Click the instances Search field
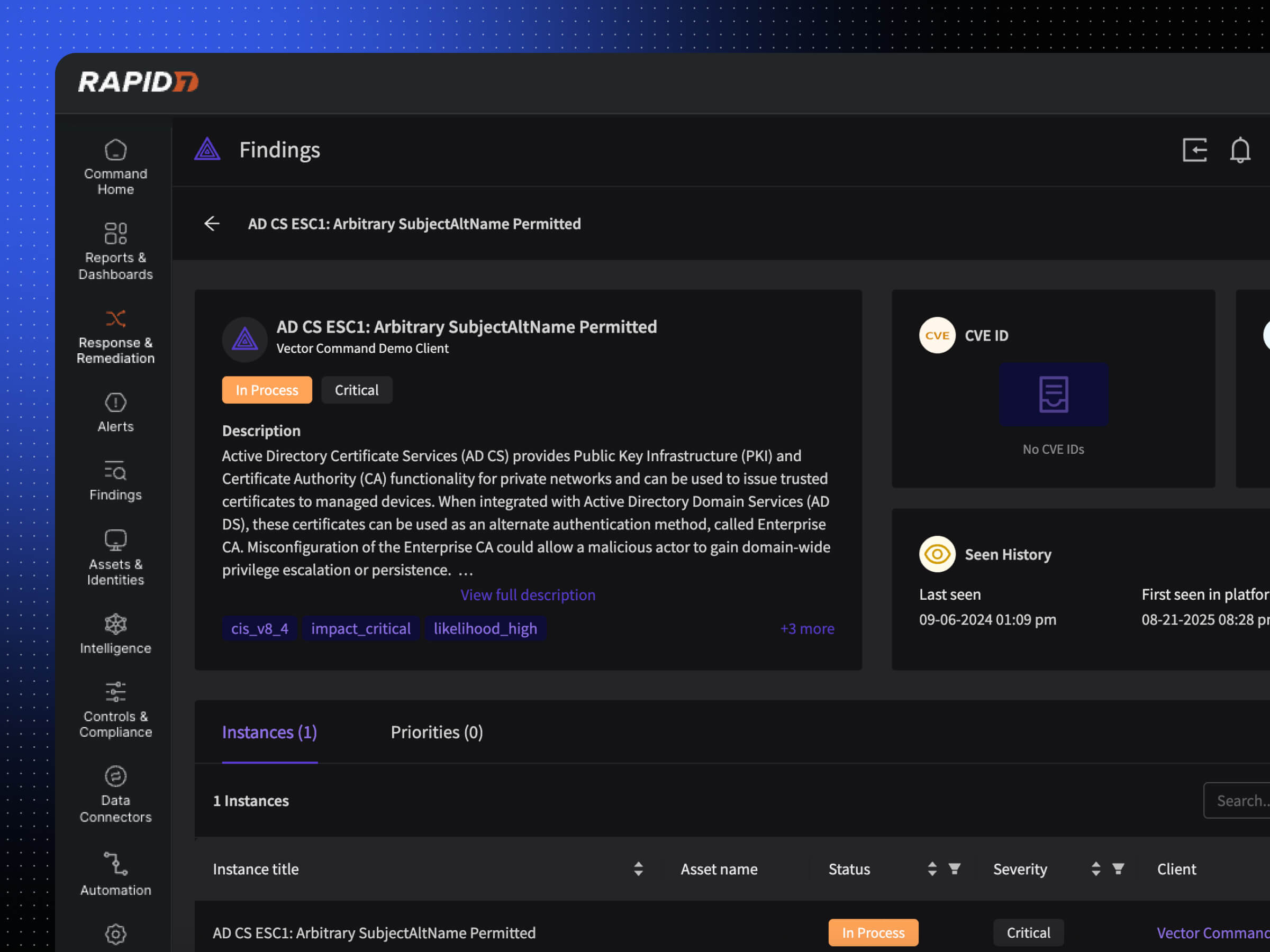1270x952 pixels. 1240,801
